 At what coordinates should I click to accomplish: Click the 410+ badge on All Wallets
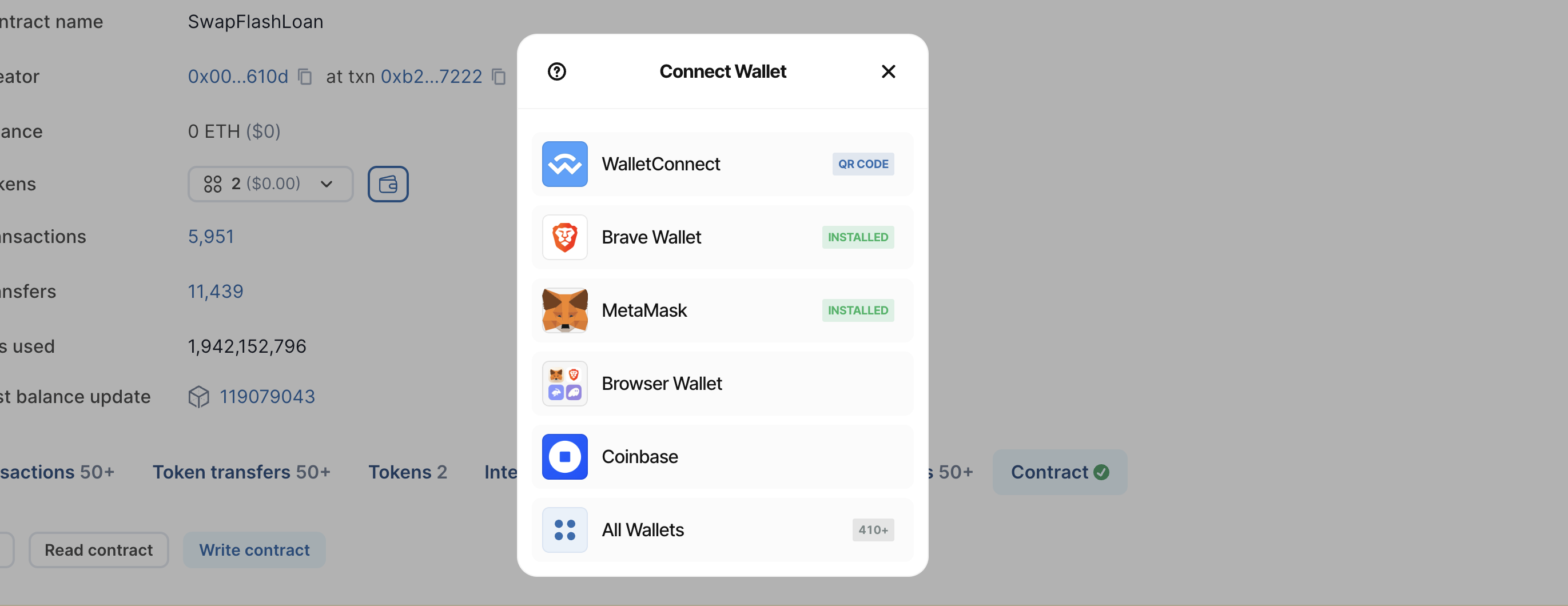872,530
